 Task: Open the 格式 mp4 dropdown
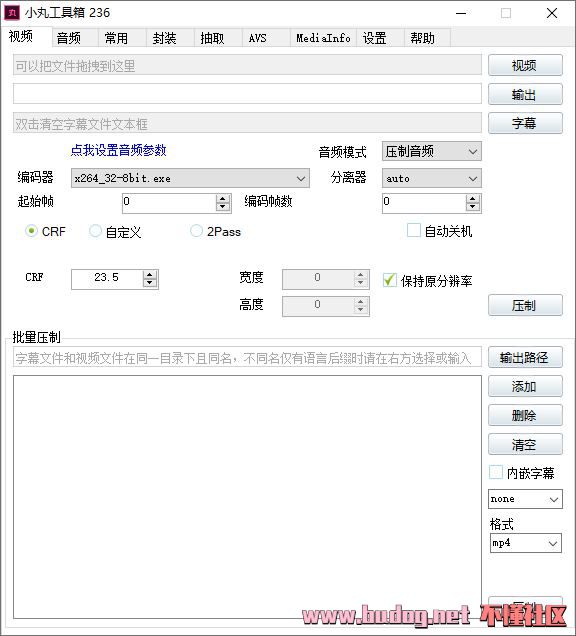526,543
